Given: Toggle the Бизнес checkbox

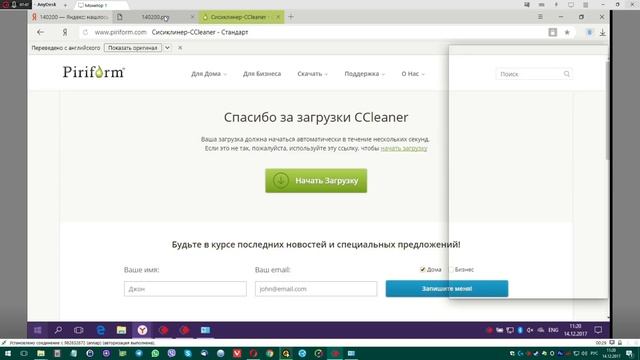Looking at the screenshot, I should coord(451,269).
